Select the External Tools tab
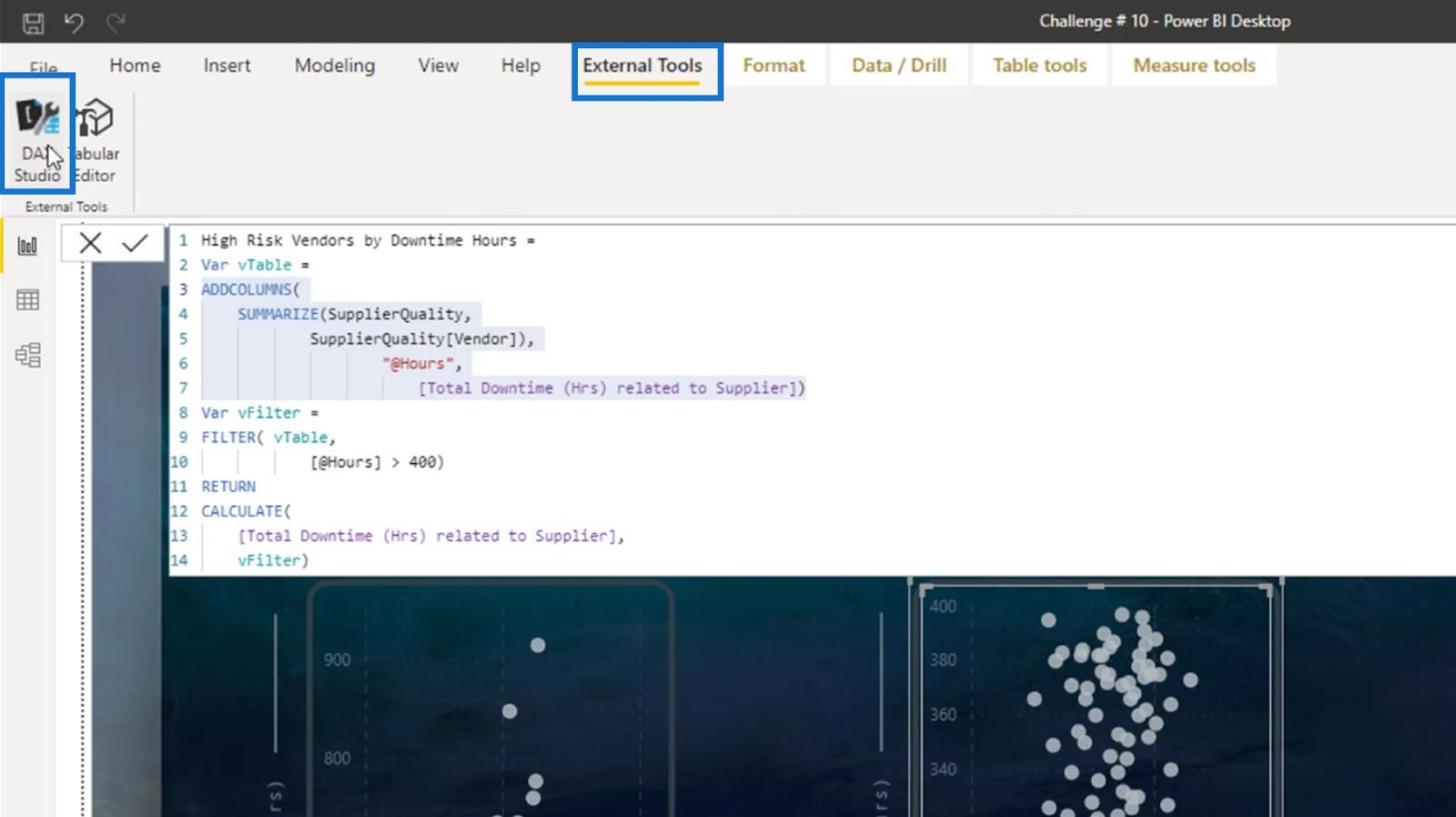The image size is (1456, 817). pyautogui.click(x=642, y=66)
